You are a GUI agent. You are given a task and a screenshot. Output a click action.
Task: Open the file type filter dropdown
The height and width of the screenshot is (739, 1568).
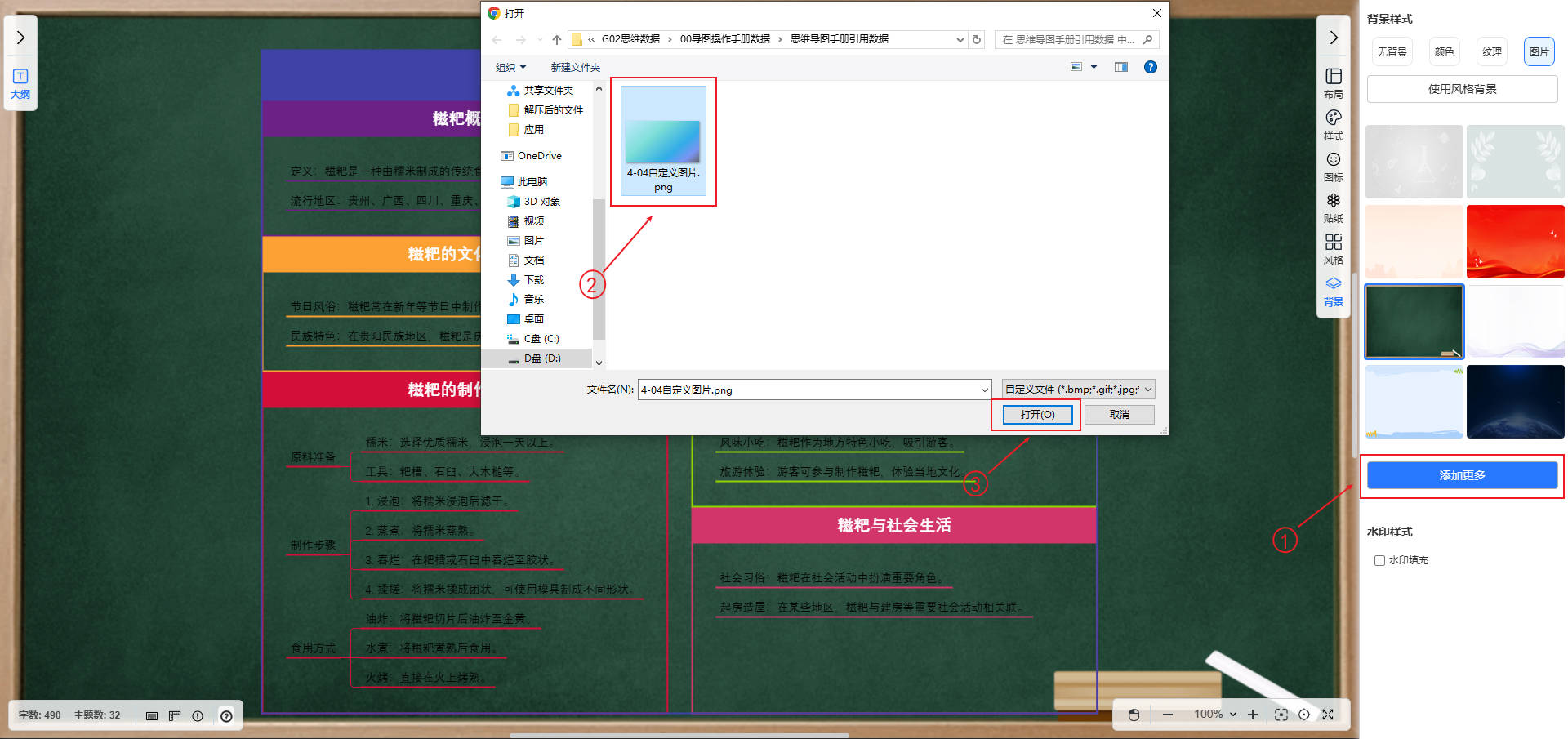(x=1078, y=390)
